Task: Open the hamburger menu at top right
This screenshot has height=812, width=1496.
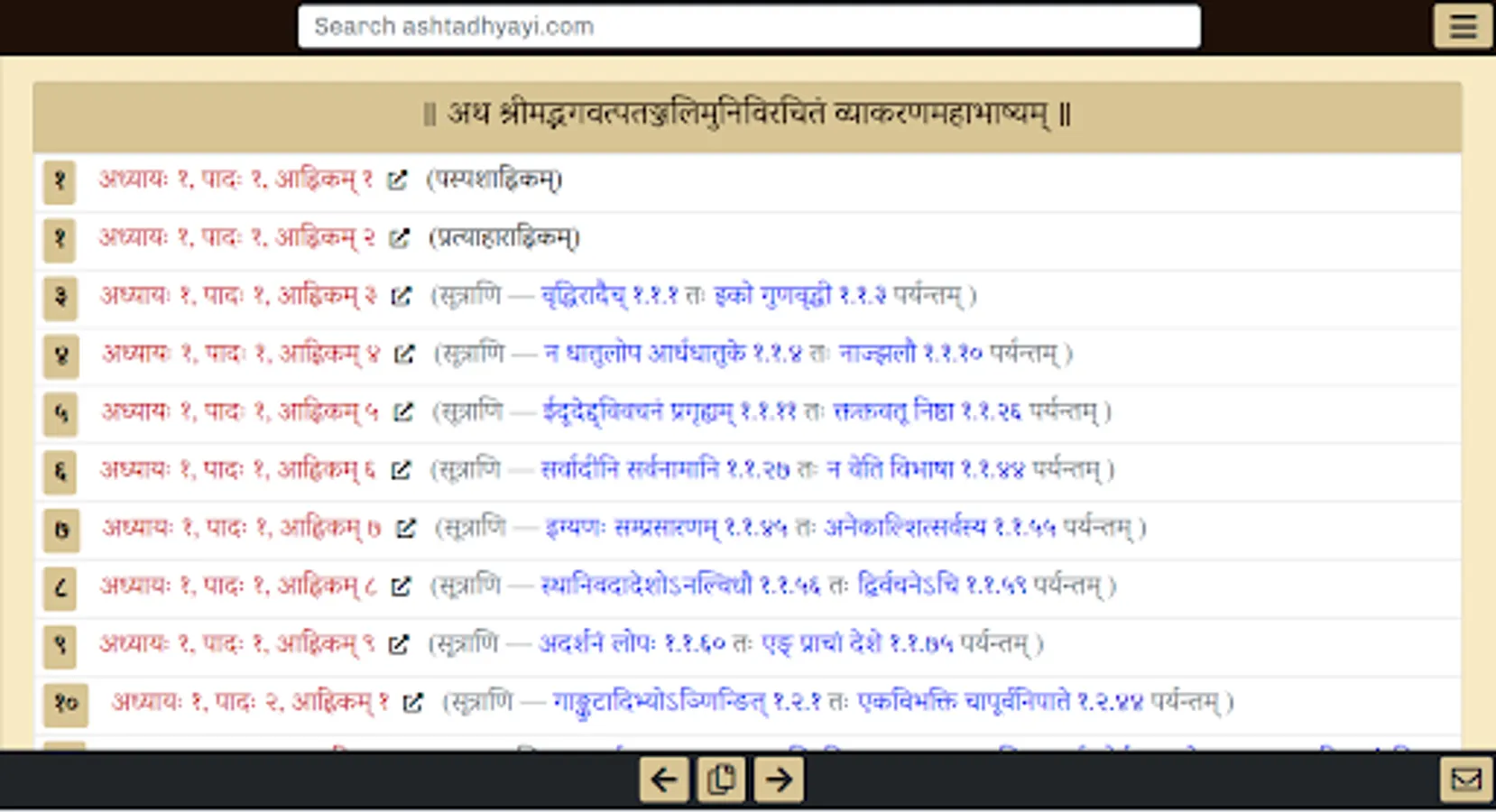Action: (x=1462, y=26)
